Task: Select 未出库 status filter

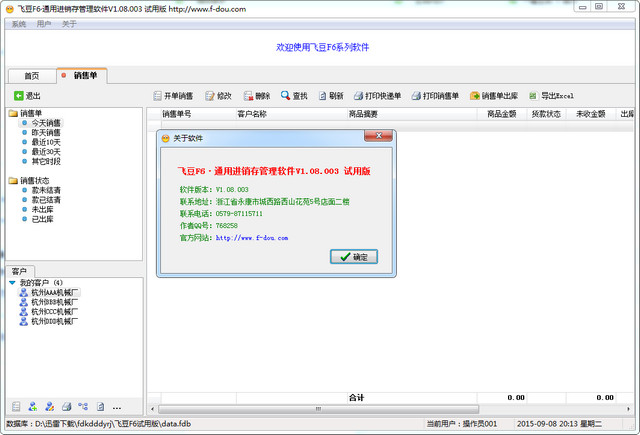Action: coord(42,209)
